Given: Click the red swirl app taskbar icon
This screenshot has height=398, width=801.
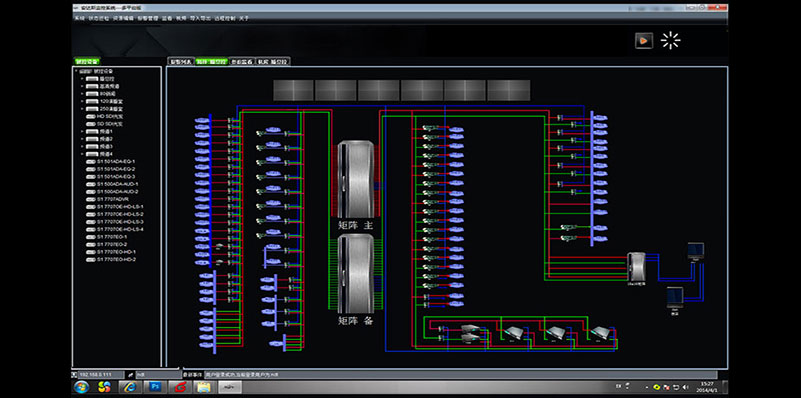Looking at the screenshot, I should (179, 387).
